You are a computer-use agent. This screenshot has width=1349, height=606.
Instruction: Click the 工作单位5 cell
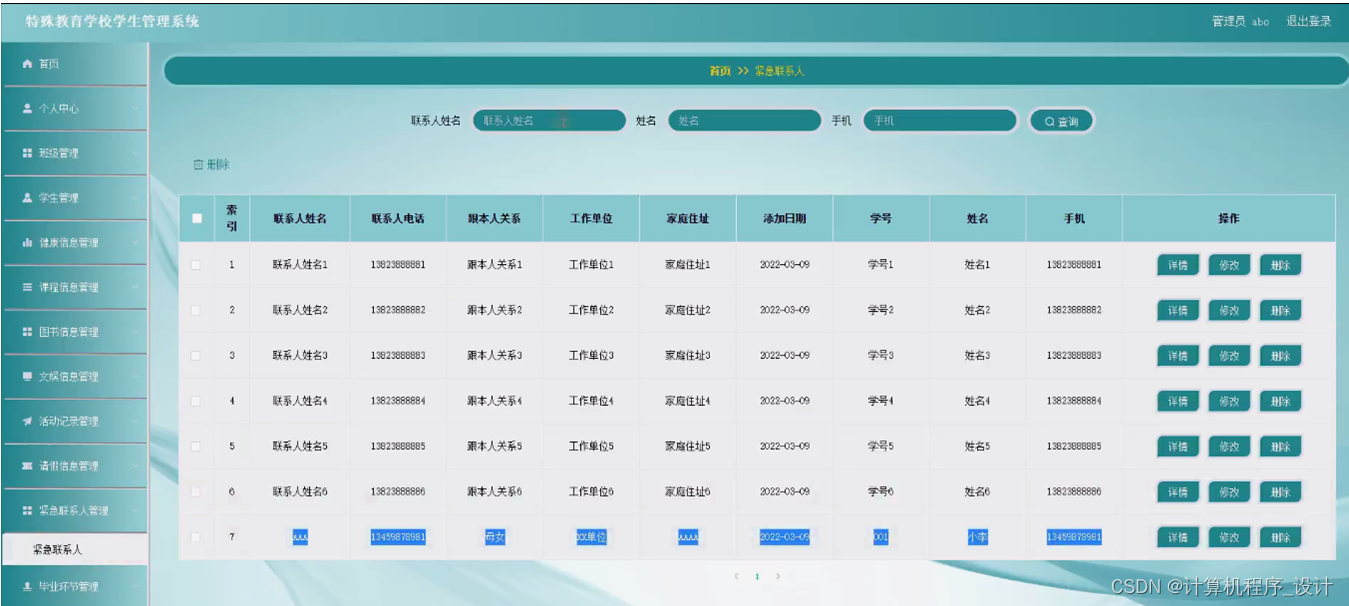click(x=591, y=446)
